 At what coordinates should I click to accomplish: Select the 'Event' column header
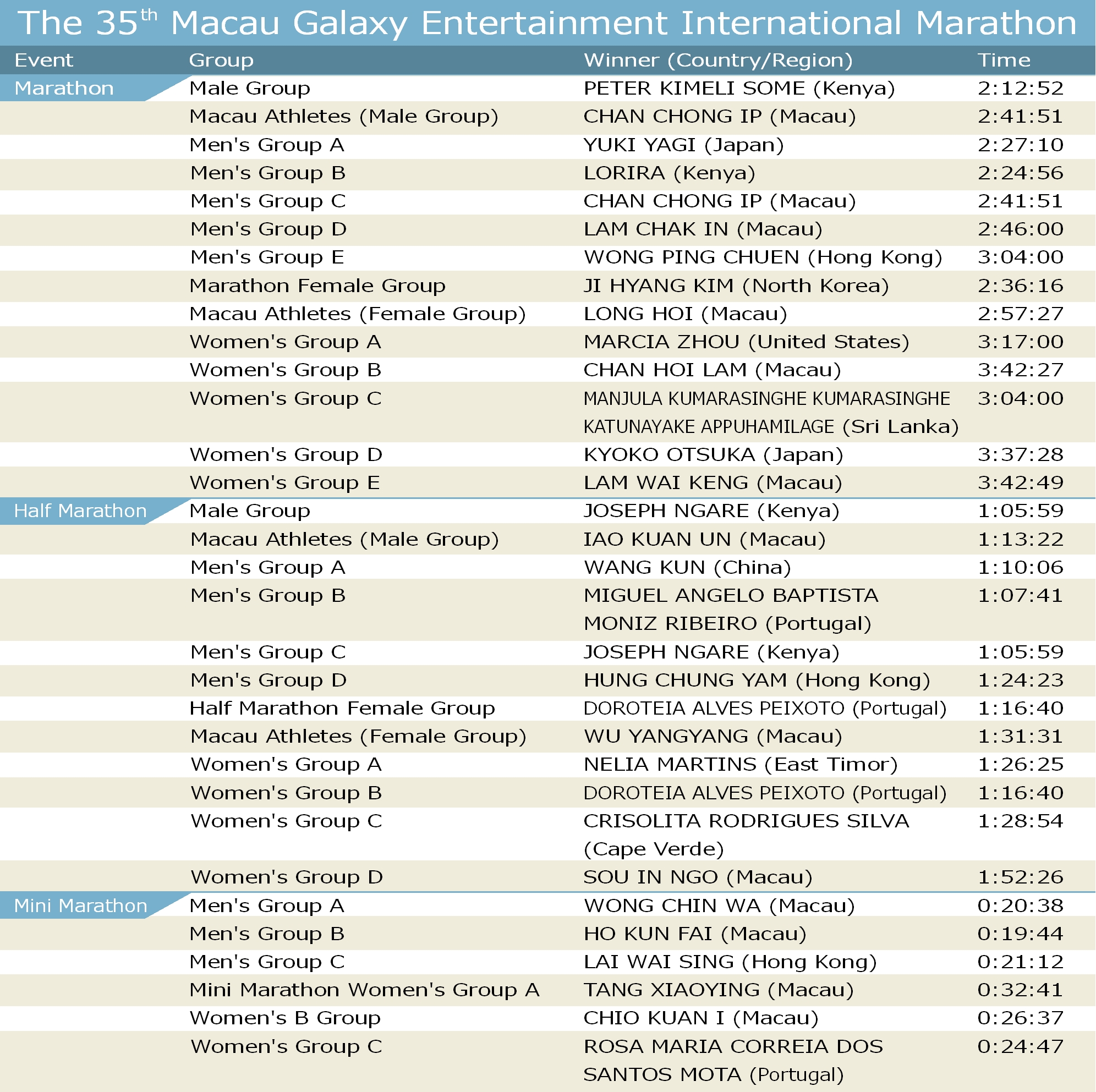43,60
